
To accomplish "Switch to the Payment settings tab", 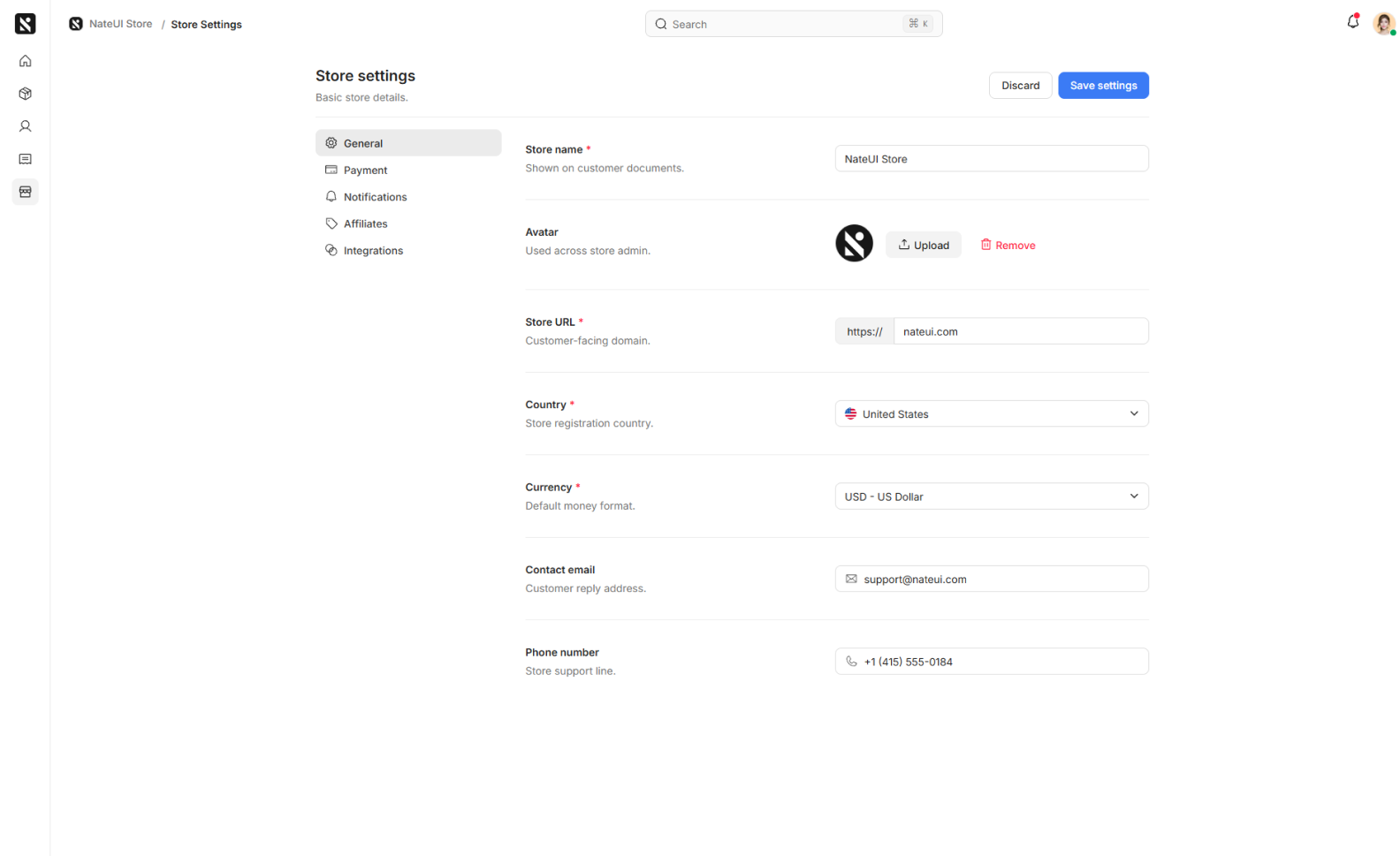I will click(x=408, y=170).
